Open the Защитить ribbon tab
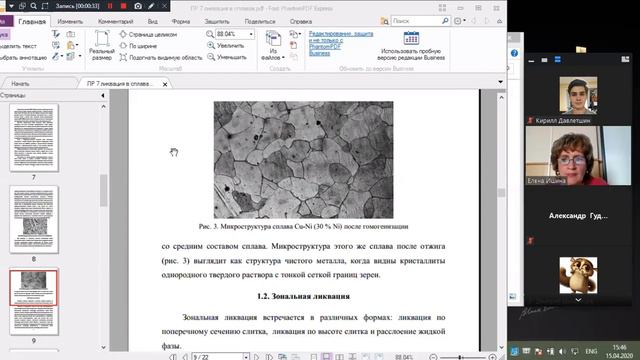Viewport: 640px width, 360px height. (x=217, y=21)
